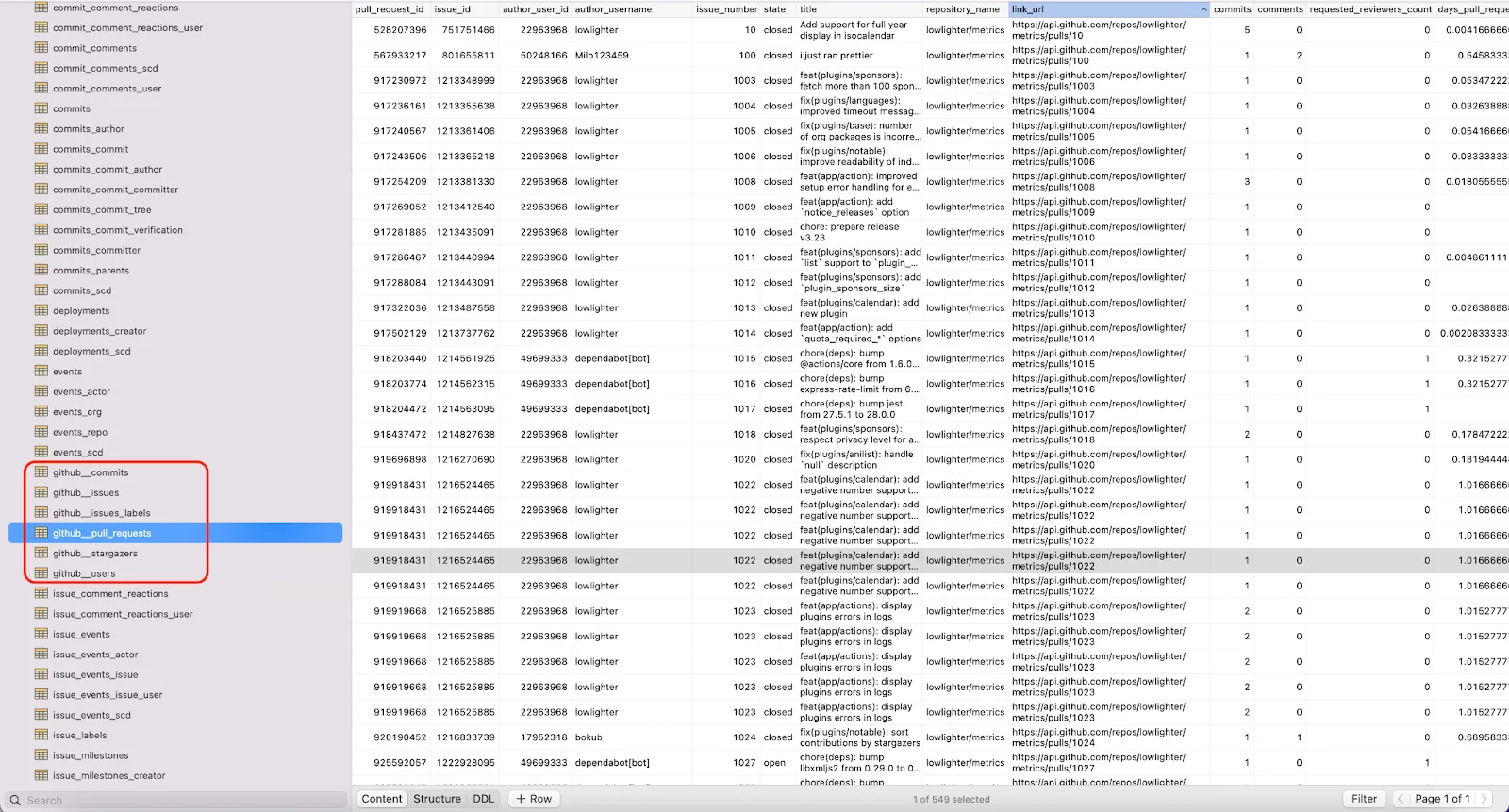Click table icon beside commits_commit_tree

[41, 209]
